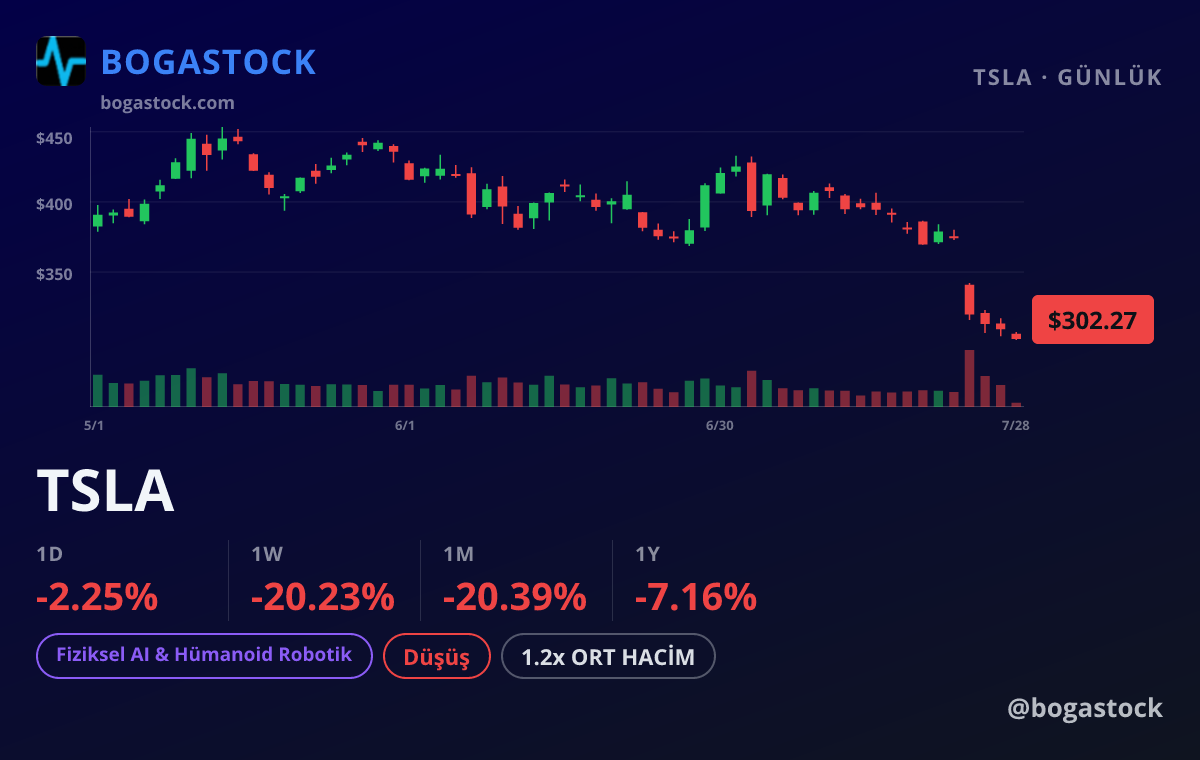The height and width of the screenshot is (760, 1200).
Task: Click the $450 price axis label
Action: pyautogui.click(x=54, y=138)
